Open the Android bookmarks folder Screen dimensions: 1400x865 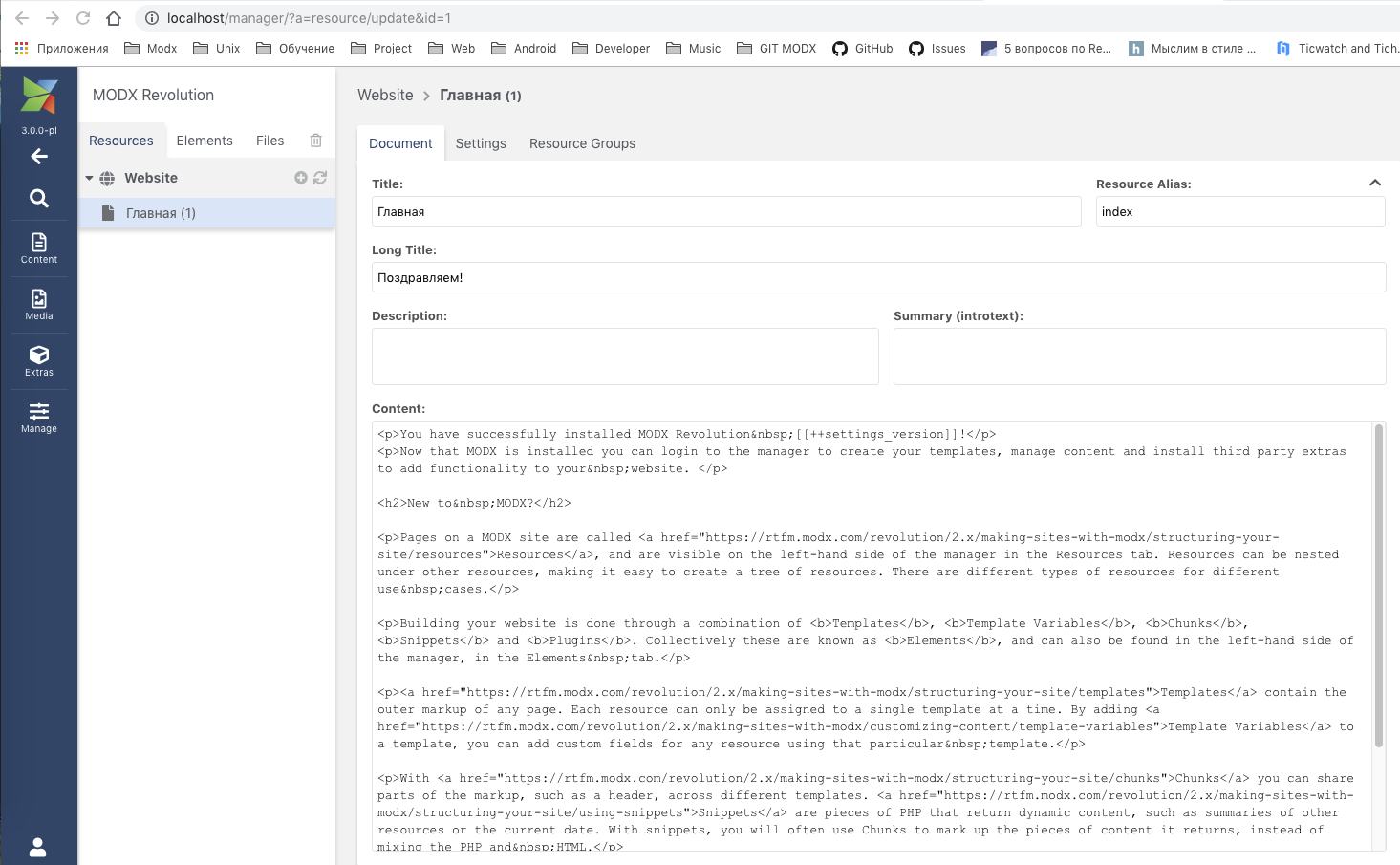(x=524, y=48)
